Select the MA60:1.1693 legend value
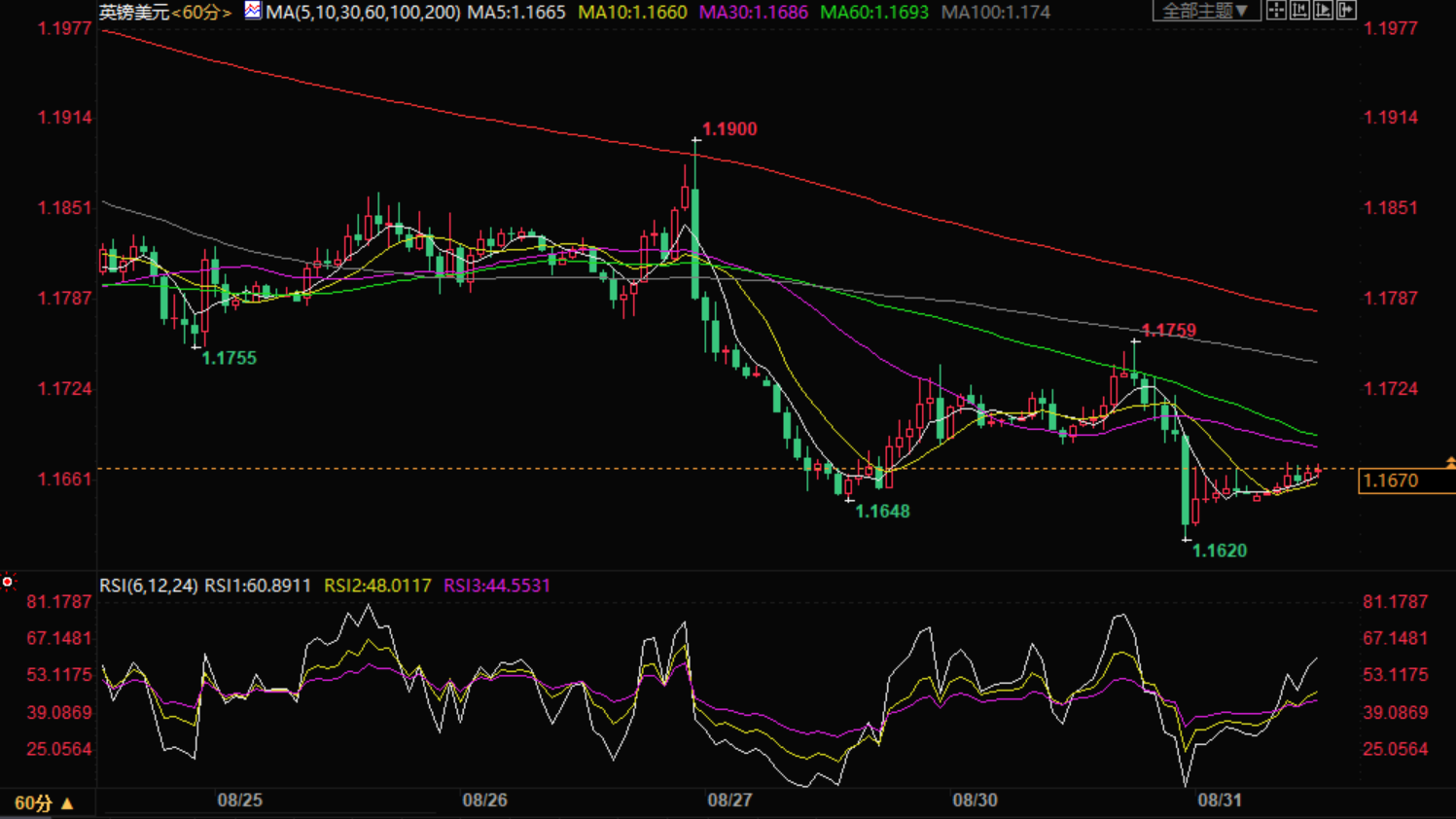The height and width of the screenshot is (819, 1456). point(874,13)
